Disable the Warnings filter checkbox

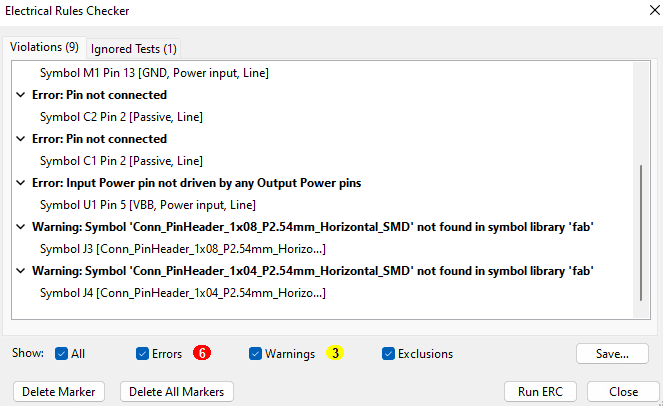point(255,354)
